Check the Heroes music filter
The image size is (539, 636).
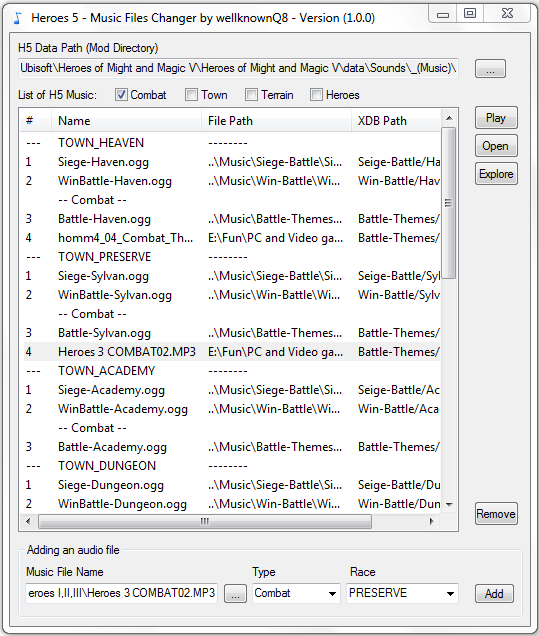click(316, 95)
